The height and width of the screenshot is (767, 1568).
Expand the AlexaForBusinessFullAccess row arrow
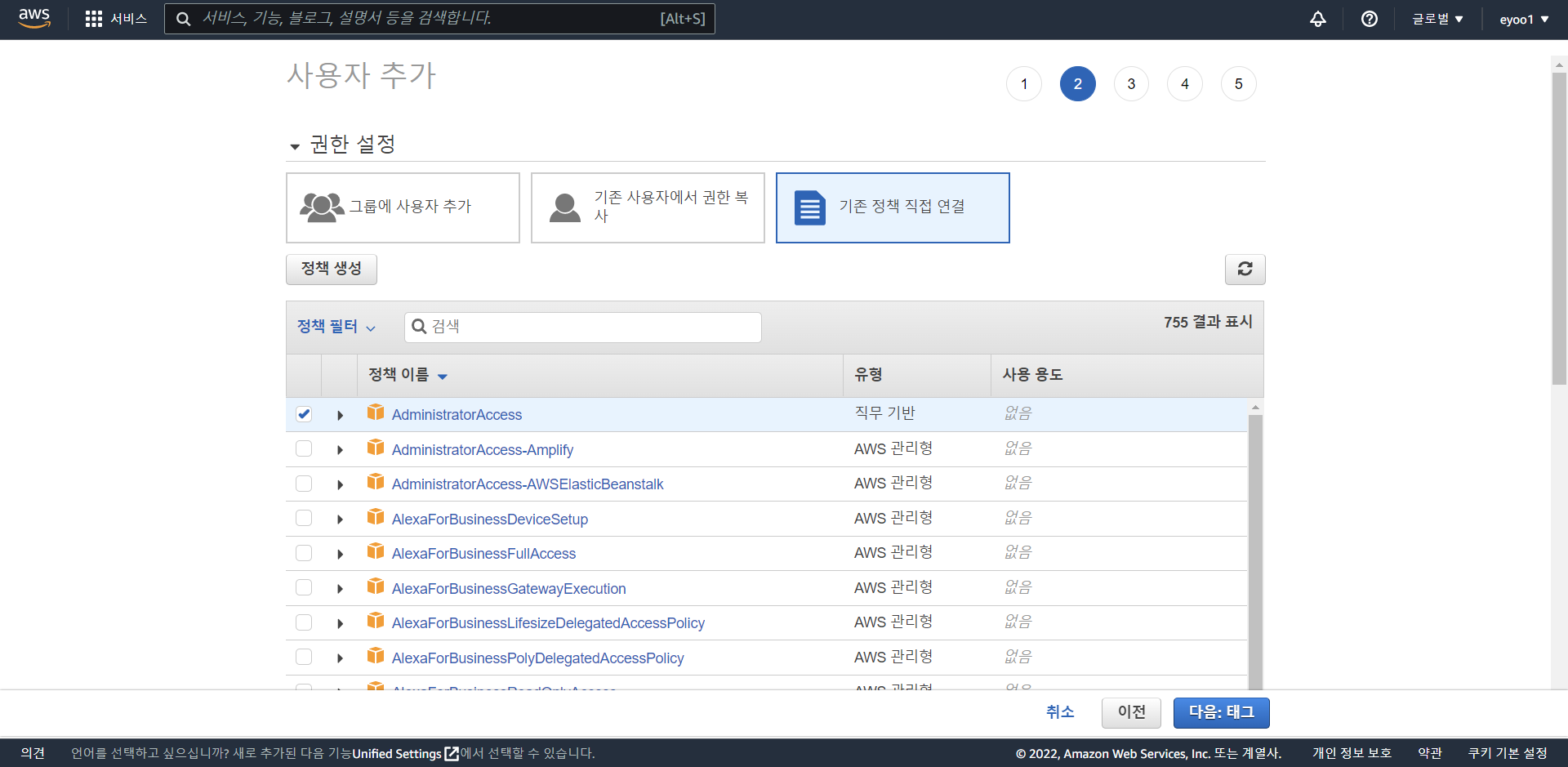click(340, 555)
